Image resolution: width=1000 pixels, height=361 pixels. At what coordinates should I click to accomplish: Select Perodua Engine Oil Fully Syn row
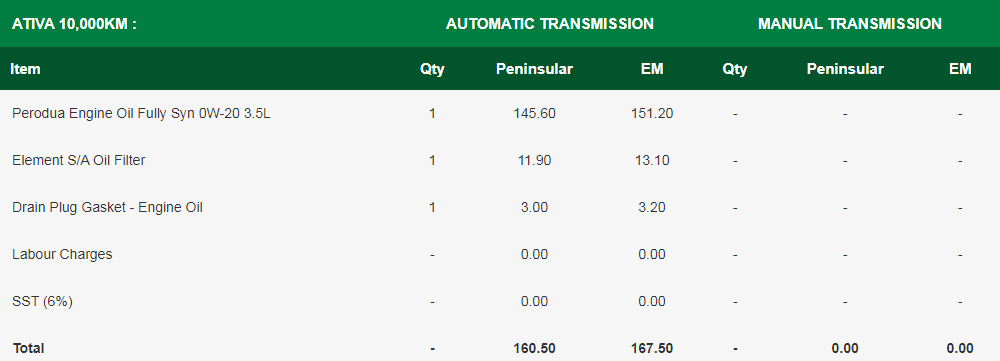pyautogui.click(x=500, y=114)
